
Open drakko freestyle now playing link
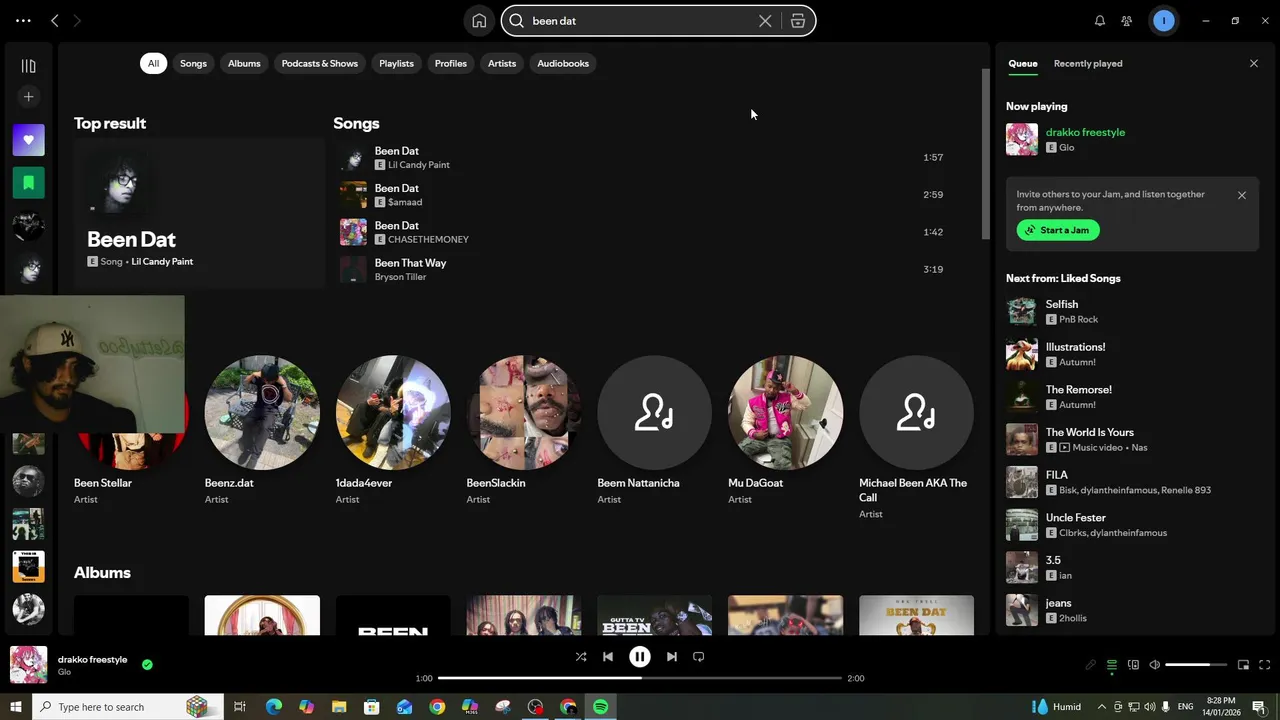click(x=1085, y=132)
